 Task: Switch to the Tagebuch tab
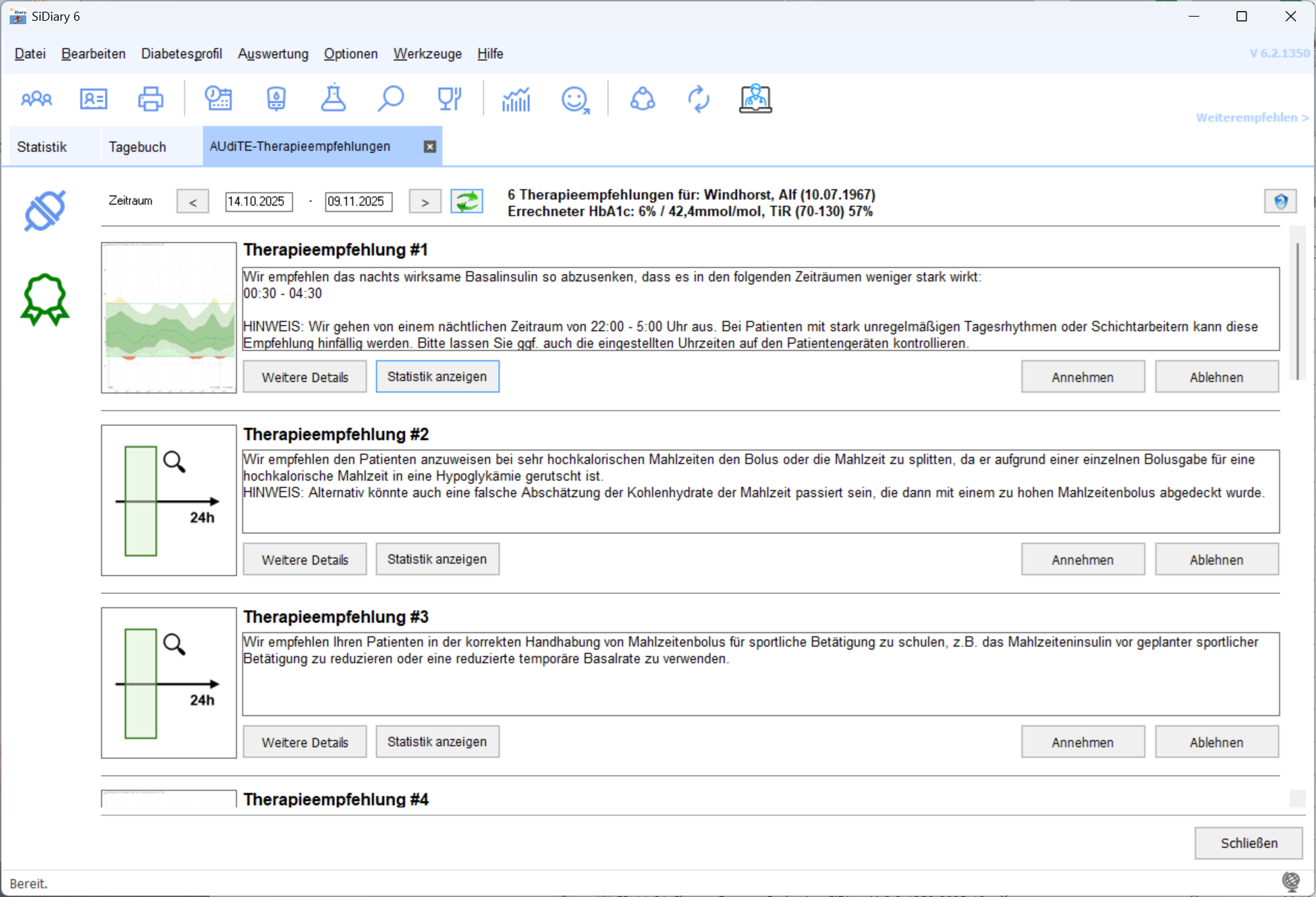[137, 147]
